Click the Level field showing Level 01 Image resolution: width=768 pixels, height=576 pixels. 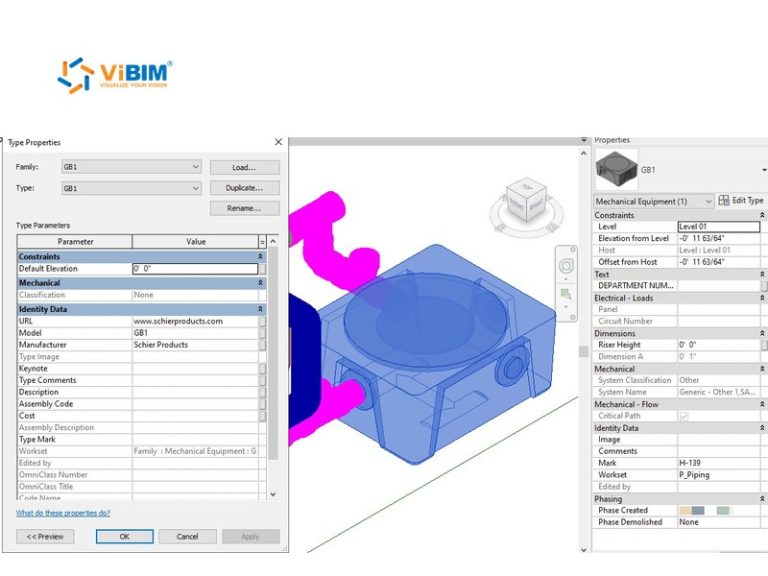[x=719, y=227]
